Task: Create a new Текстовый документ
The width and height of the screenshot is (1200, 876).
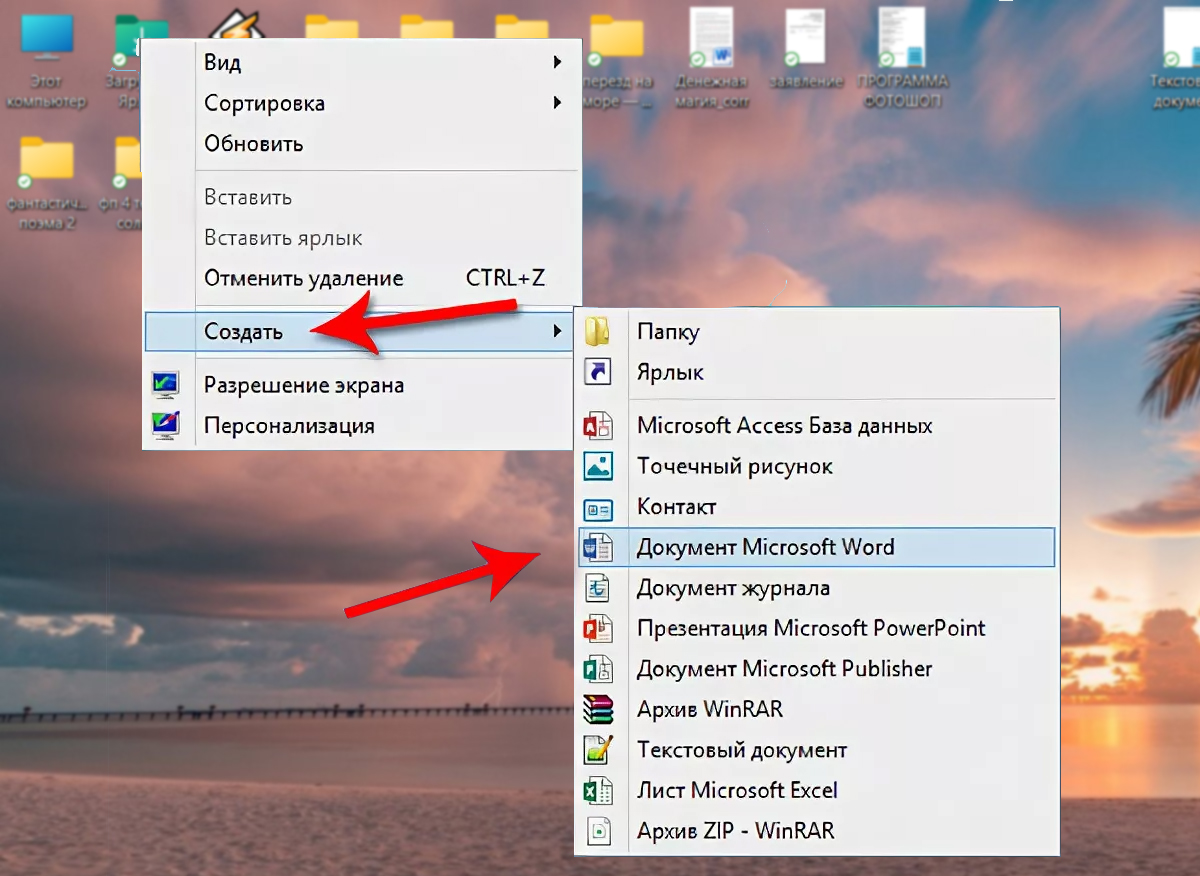Action: 741,750
